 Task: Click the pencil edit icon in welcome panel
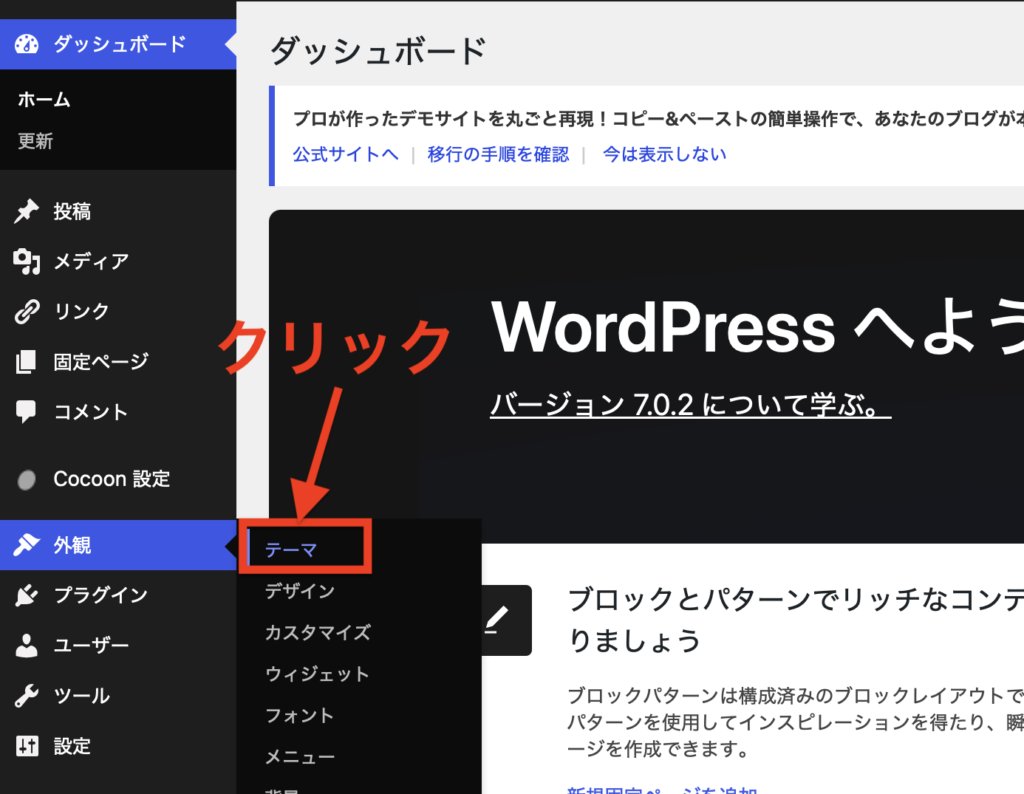tap(496, 620)
